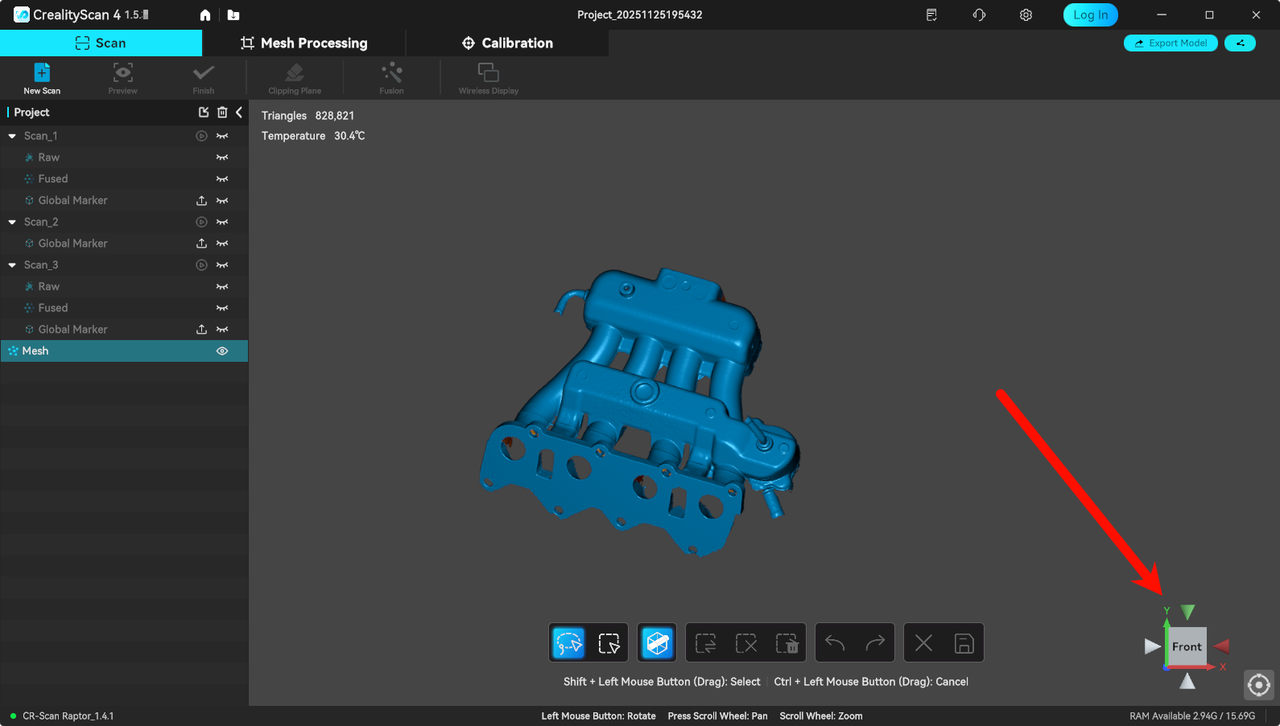Image resolution: width=1280 pixels, height=726 pixels.
Task: Open the Calibration tab
Action: [508, 43]
